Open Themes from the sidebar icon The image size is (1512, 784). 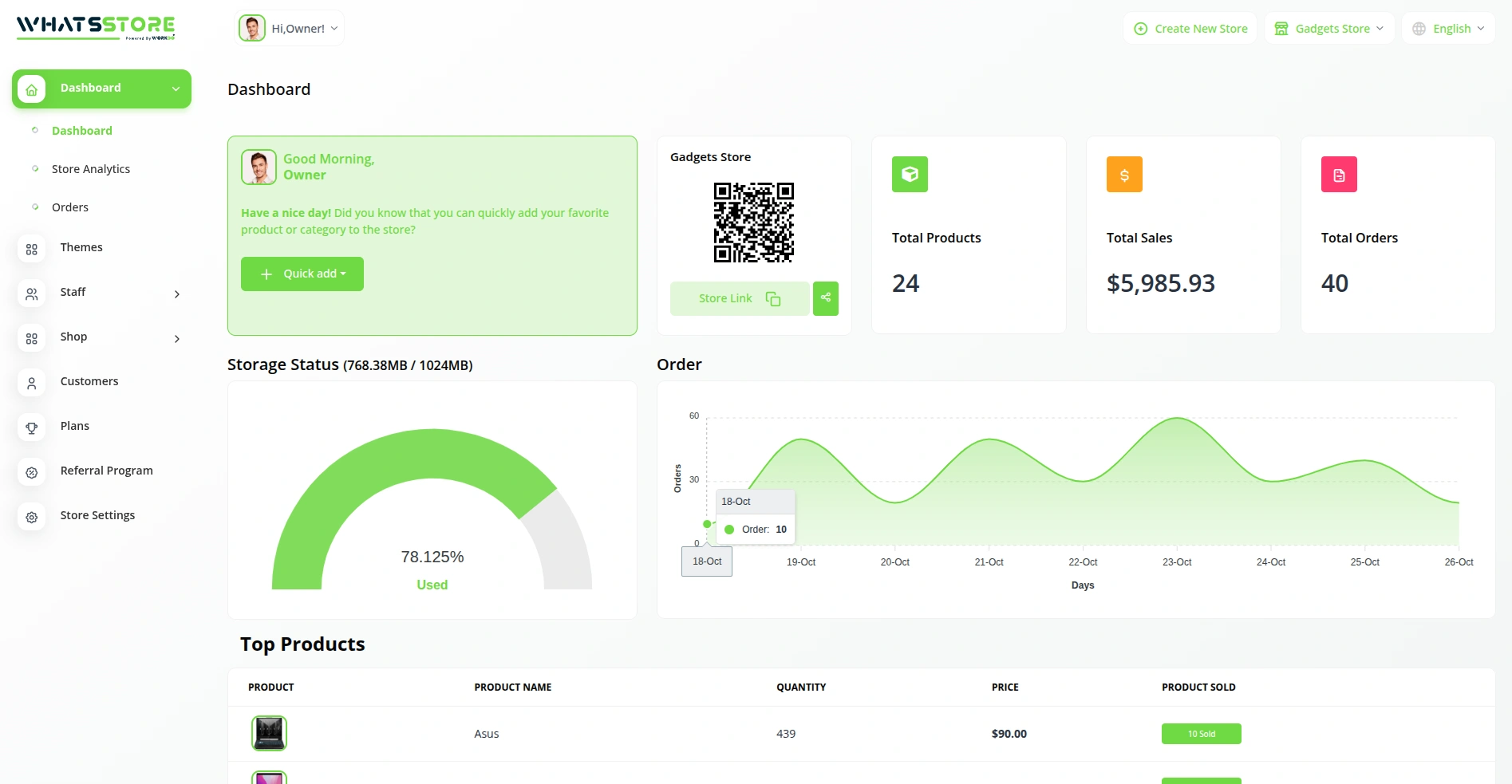(x=32, y=249)
